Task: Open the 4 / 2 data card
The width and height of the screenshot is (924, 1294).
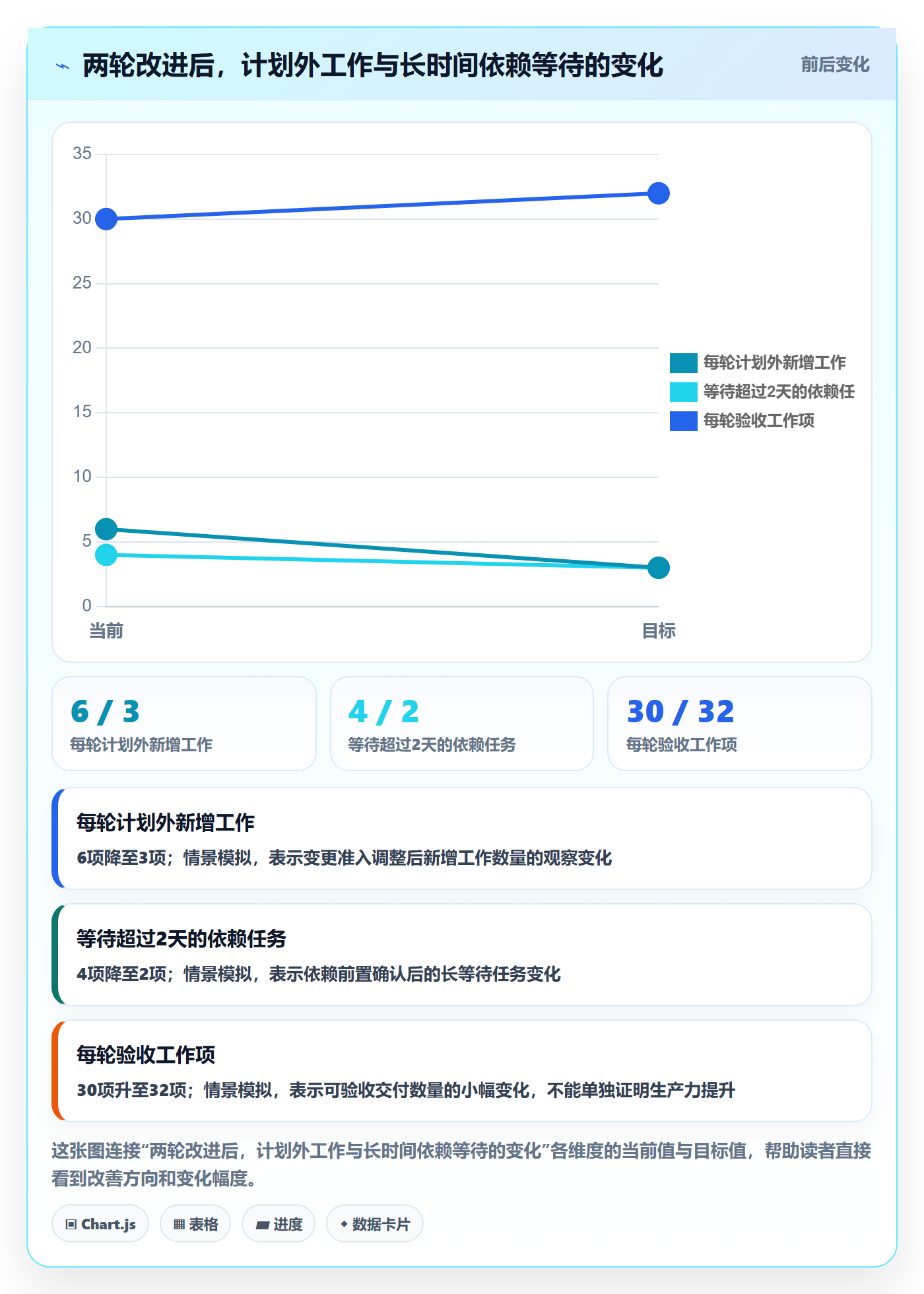Action: point(462,724)
